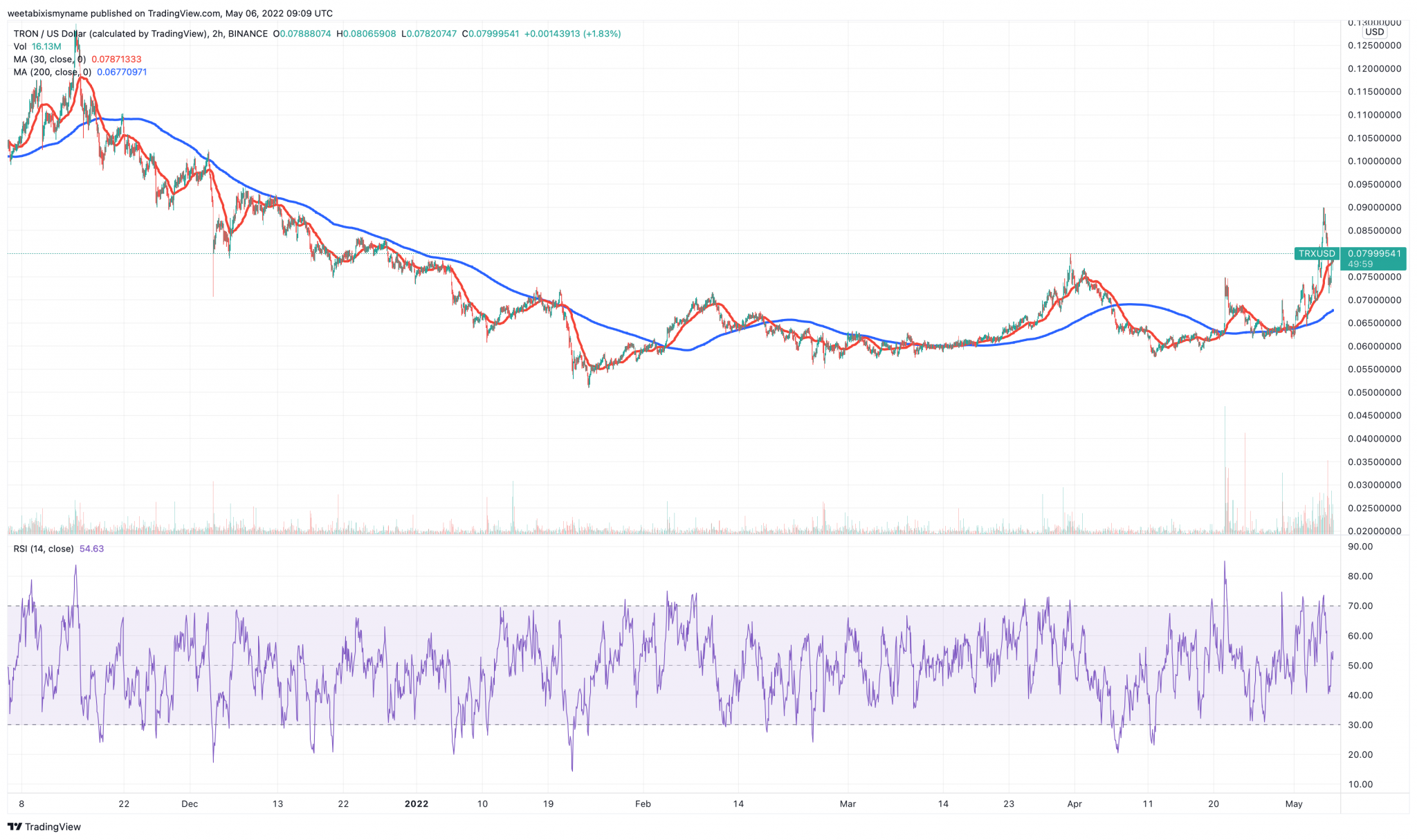The width and height of the screenshot is (1417, 840).
Task: Click the Mar date axis label
Action: [x=848, y=804]
